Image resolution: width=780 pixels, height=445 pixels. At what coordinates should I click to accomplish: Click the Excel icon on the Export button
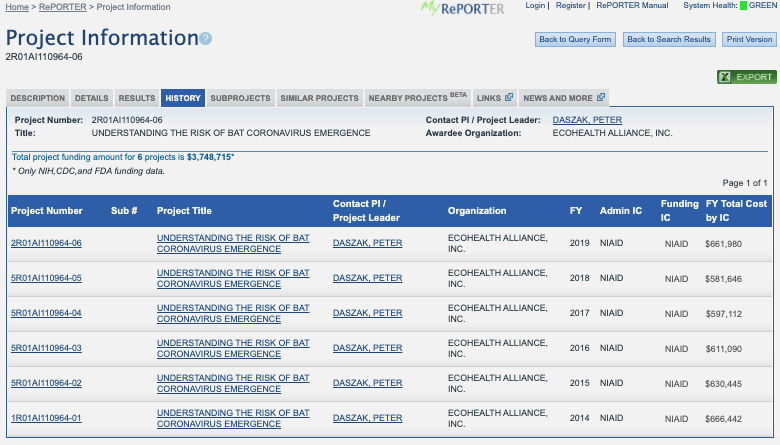pyautogui.click(x=725, y=77)
